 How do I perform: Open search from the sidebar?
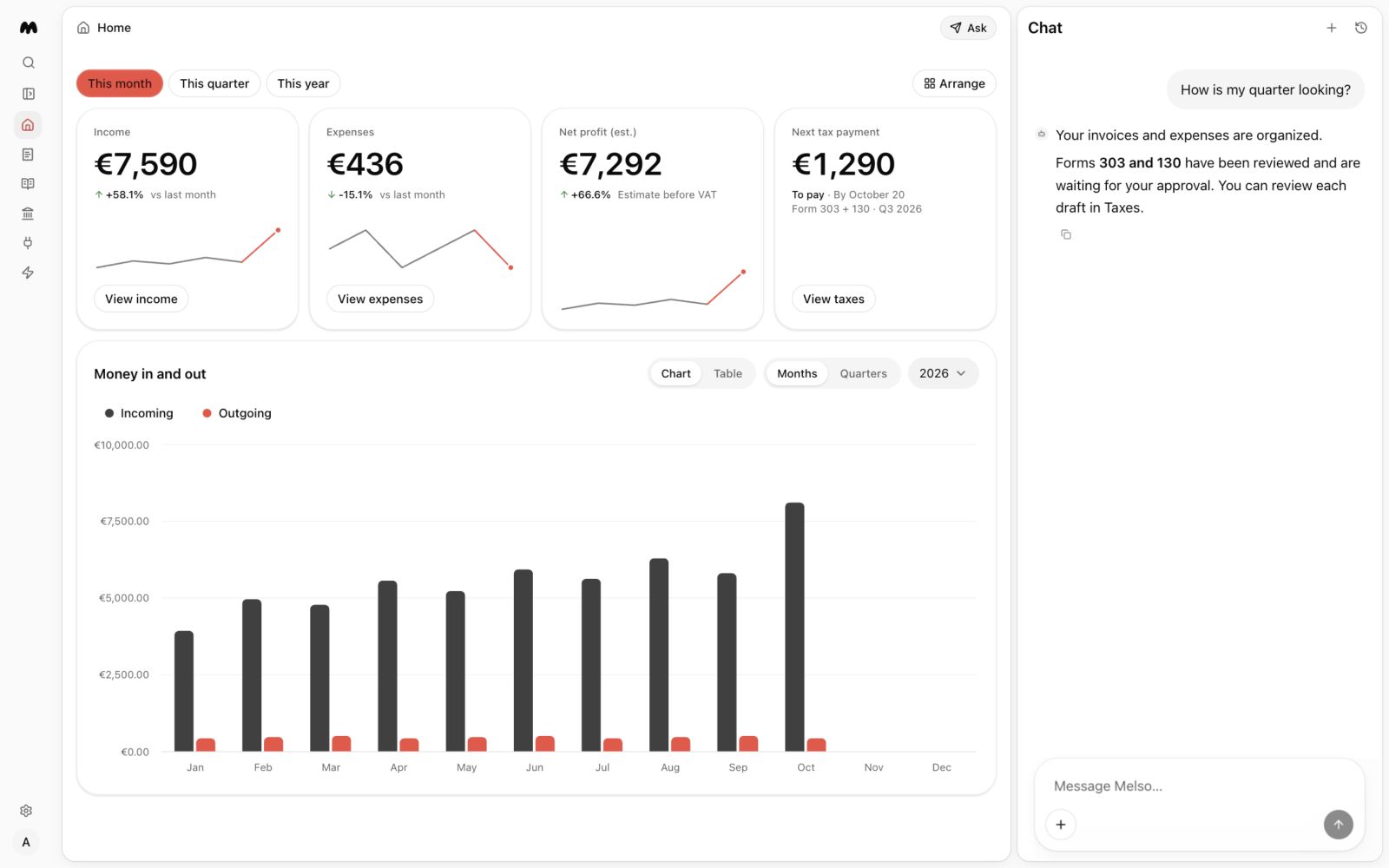click(x=28, y=62)
